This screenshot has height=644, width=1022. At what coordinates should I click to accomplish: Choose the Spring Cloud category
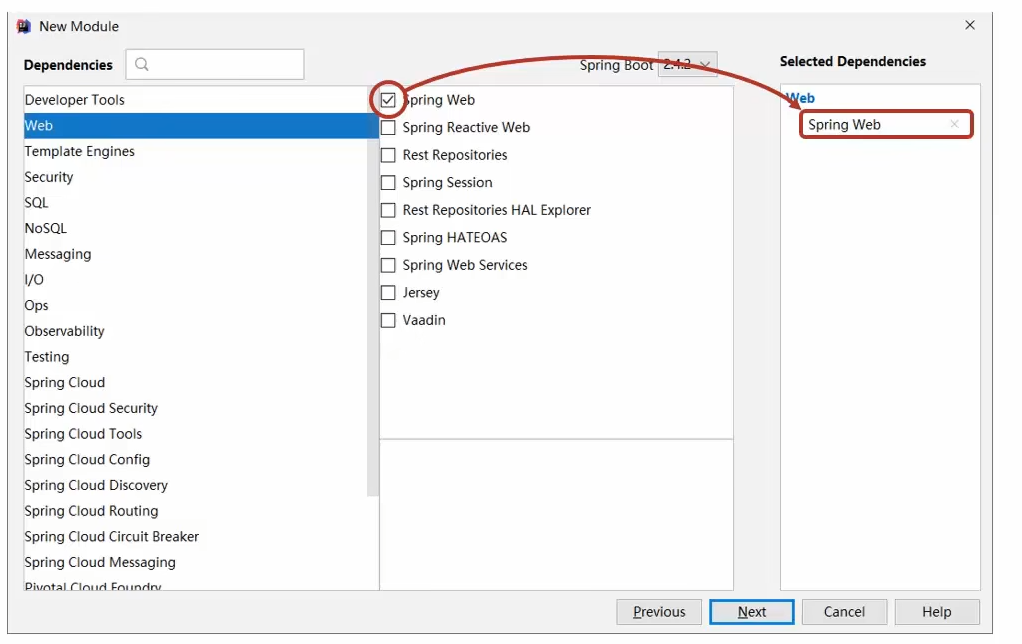point(196,383)
